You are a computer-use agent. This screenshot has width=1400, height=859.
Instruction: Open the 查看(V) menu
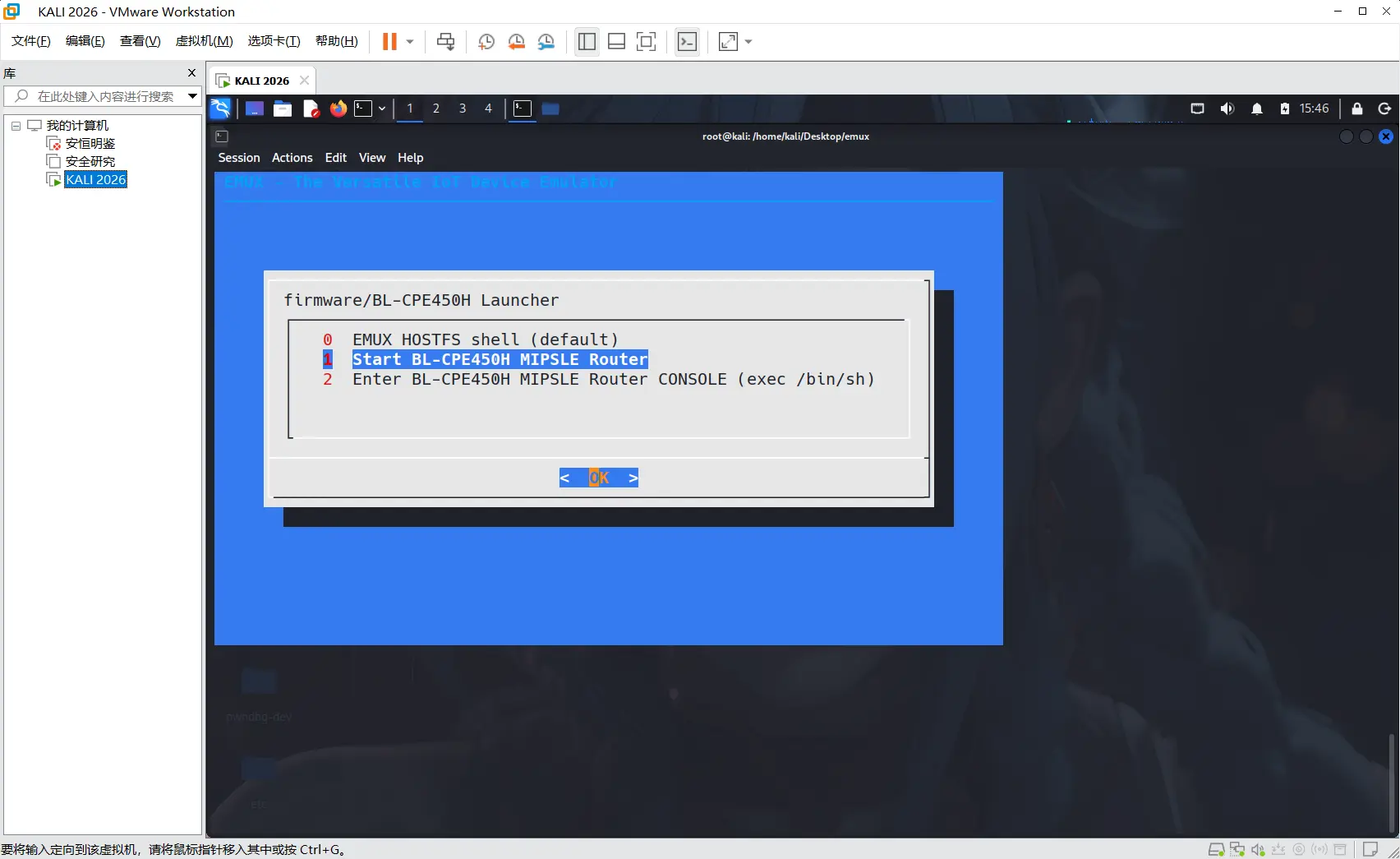[x=140, y=41]
